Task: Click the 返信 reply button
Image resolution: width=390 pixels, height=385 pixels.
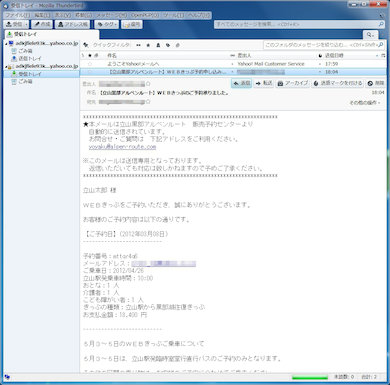Action: point(242,83)
